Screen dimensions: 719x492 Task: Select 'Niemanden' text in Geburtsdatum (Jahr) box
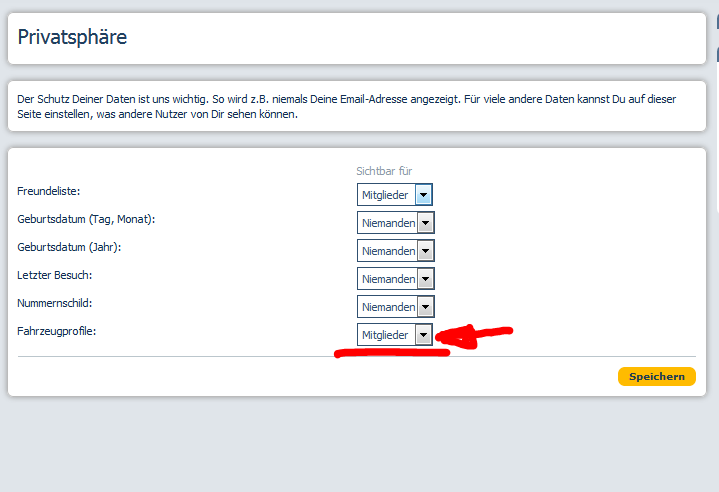click(x=387, y=251)
